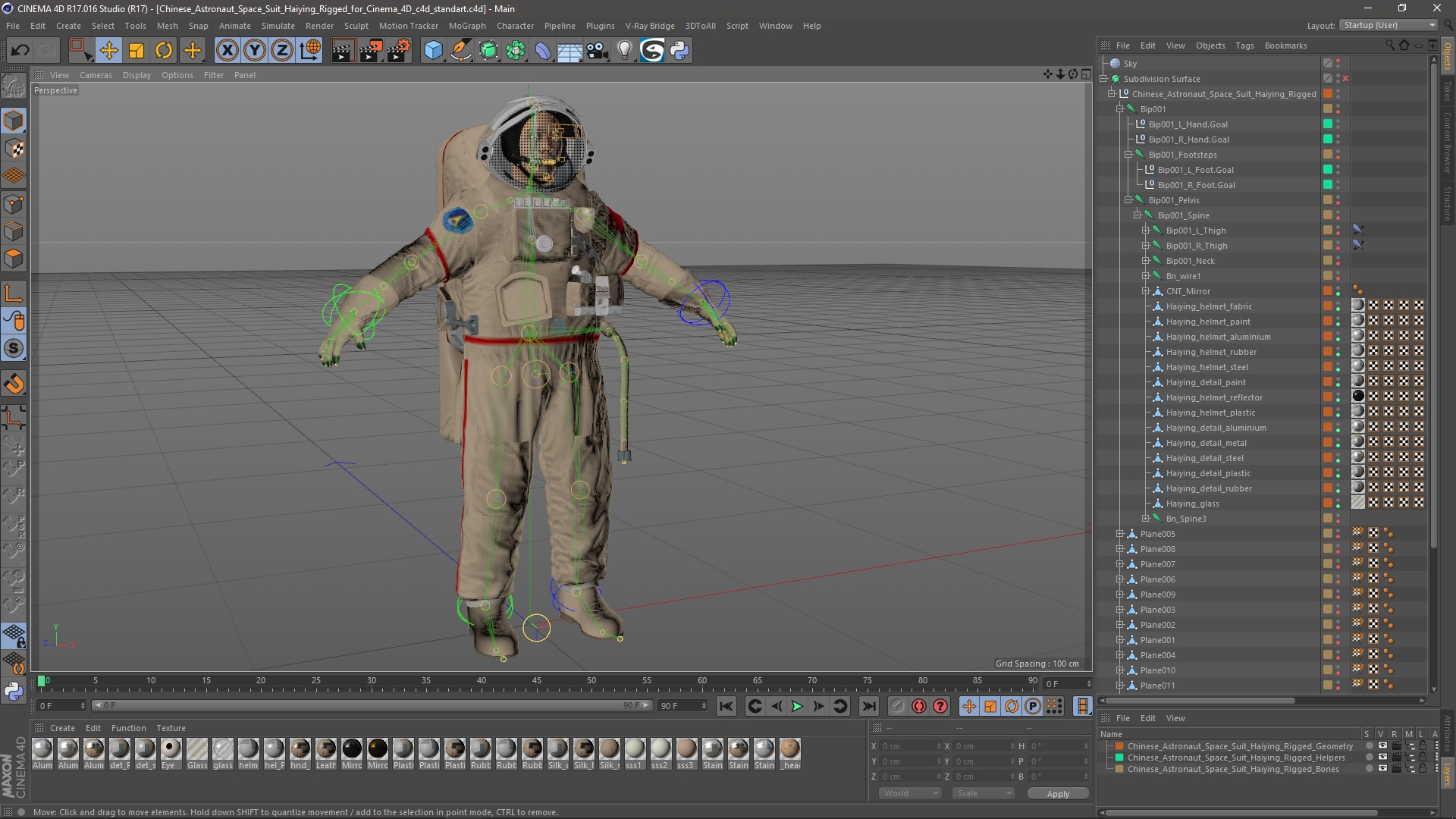Open the Simulate menu

tap(278, 26)
